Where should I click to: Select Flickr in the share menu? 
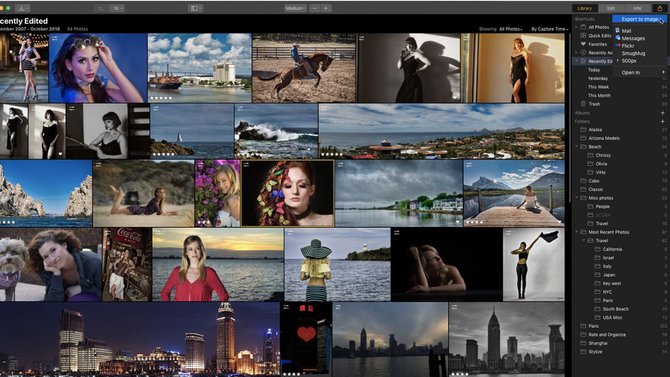[x=628, y=46]
